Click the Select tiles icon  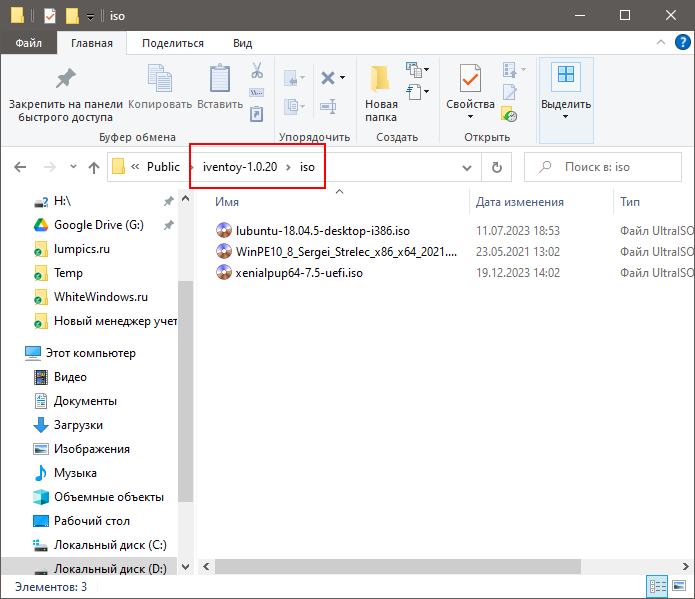tap(566, 74)
